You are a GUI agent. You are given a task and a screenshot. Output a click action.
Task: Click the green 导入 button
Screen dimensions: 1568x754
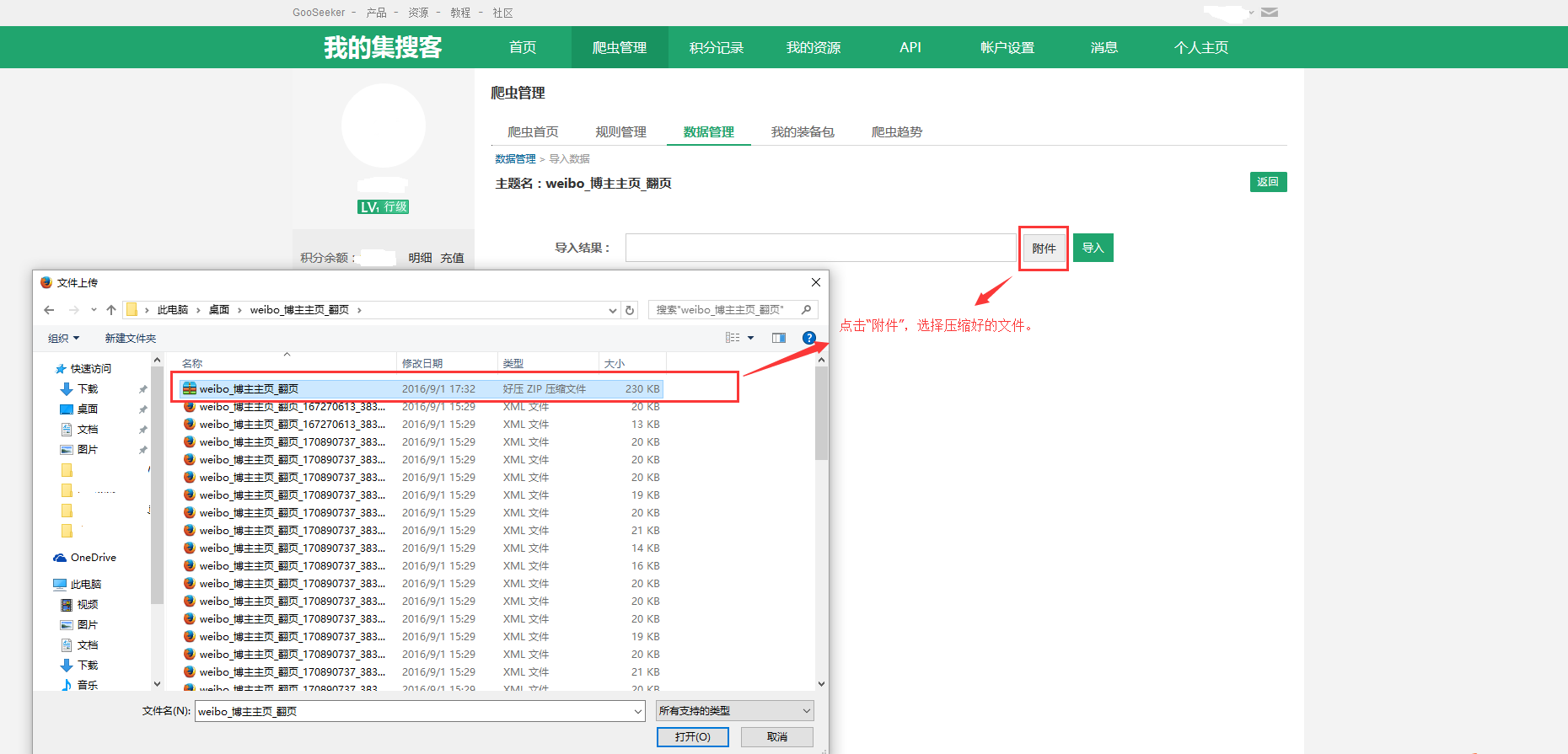tap(1093, 248)
